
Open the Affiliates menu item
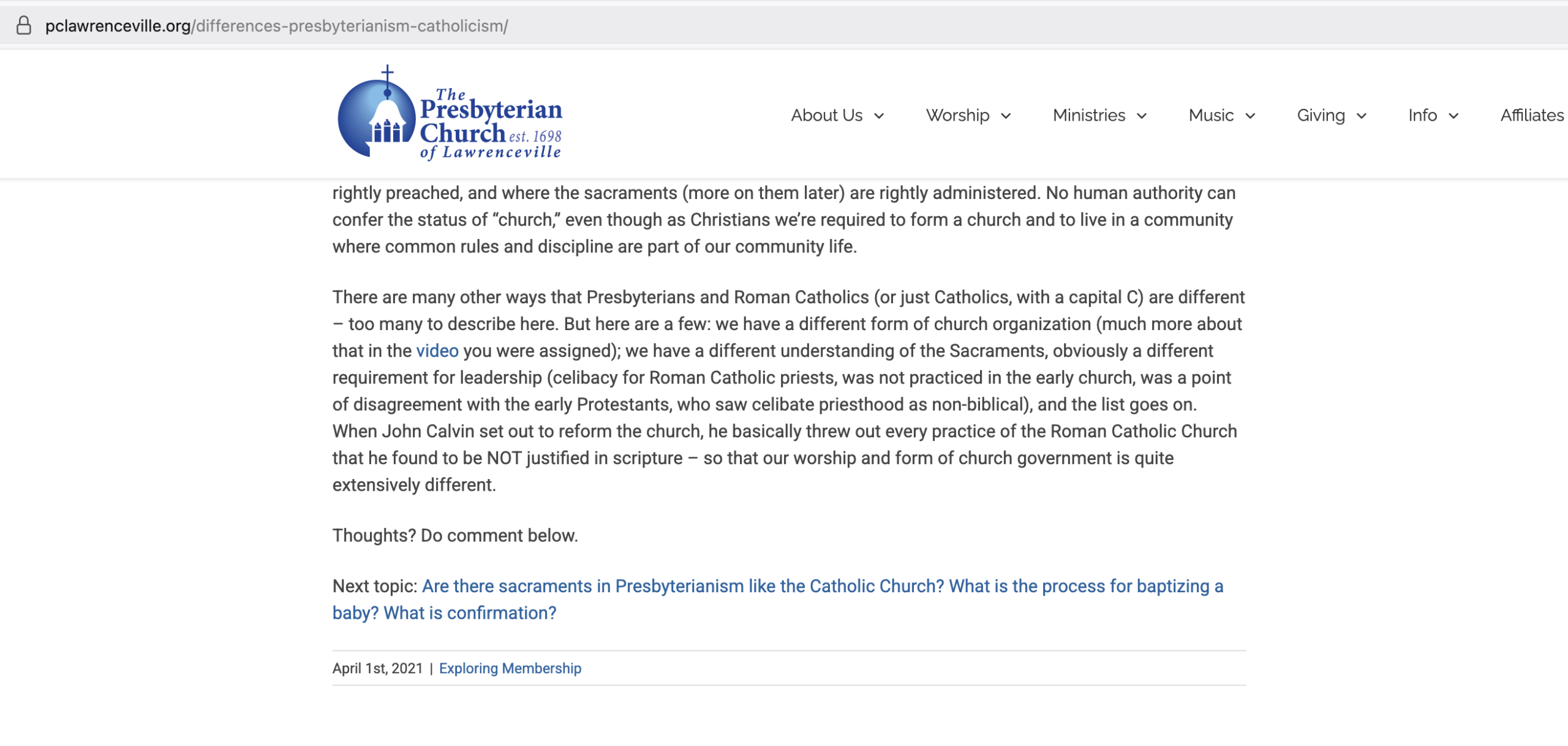[x=1531, y=115]
